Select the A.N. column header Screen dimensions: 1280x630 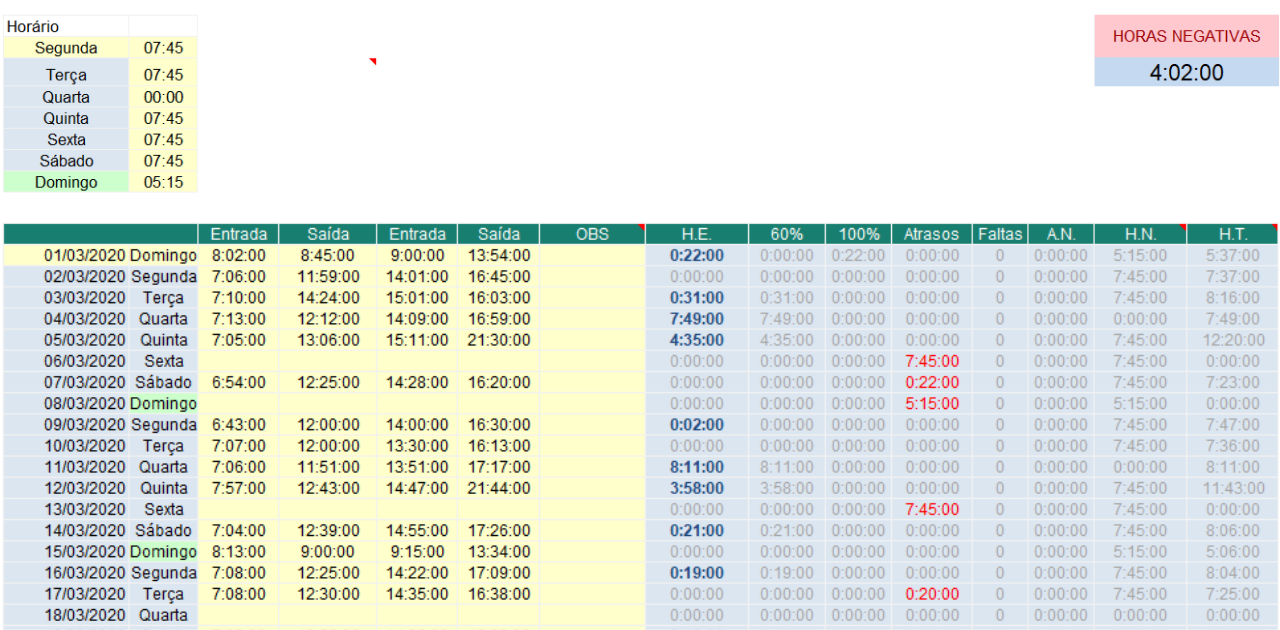tap(1060, 234)
